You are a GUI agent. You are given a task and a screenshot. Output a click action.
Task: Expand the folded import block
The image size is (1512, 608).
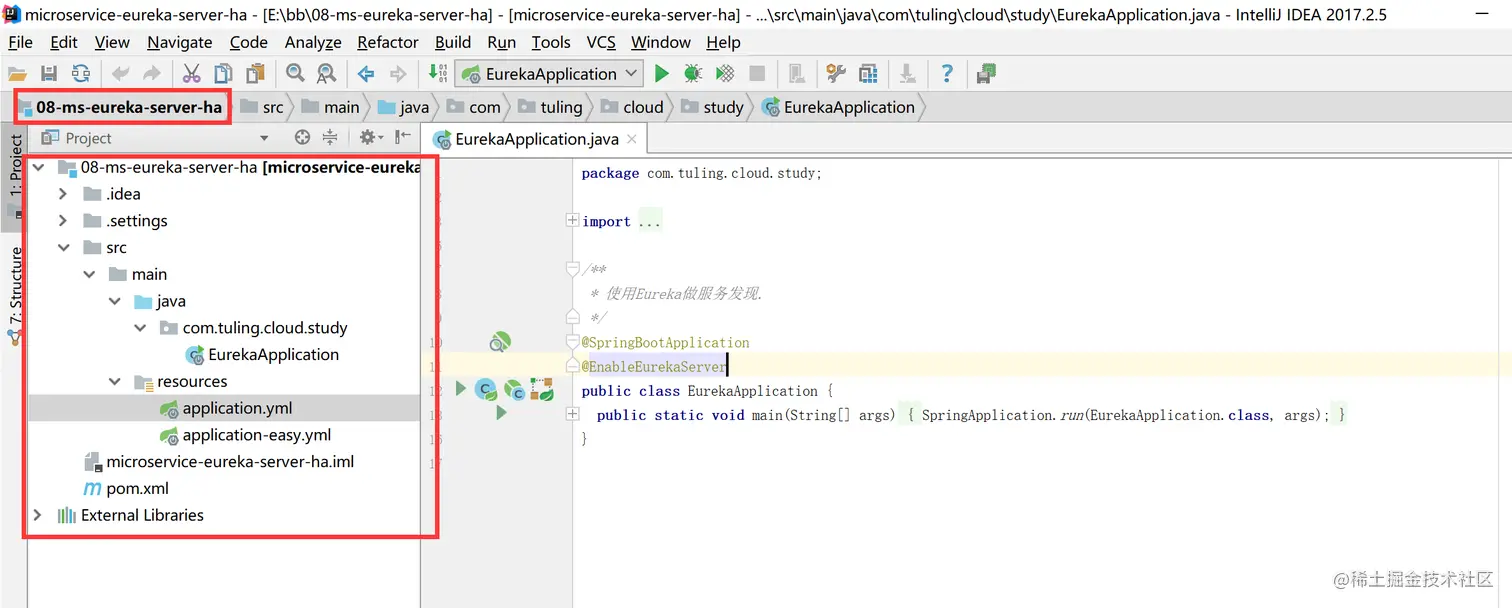pyautogui.click(x=573, y=221)
